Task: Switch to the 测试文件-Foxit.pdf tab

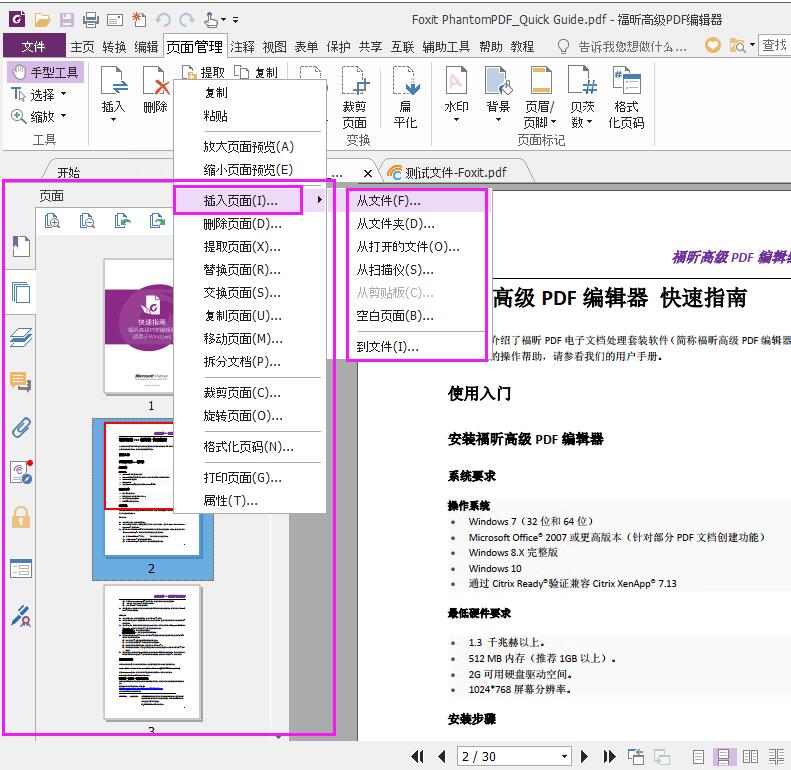Action: tap(455, 172)
